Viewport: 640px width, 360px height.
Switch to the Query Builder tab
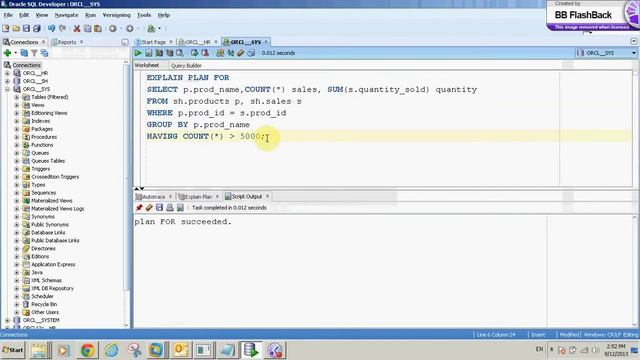(186, 65)
